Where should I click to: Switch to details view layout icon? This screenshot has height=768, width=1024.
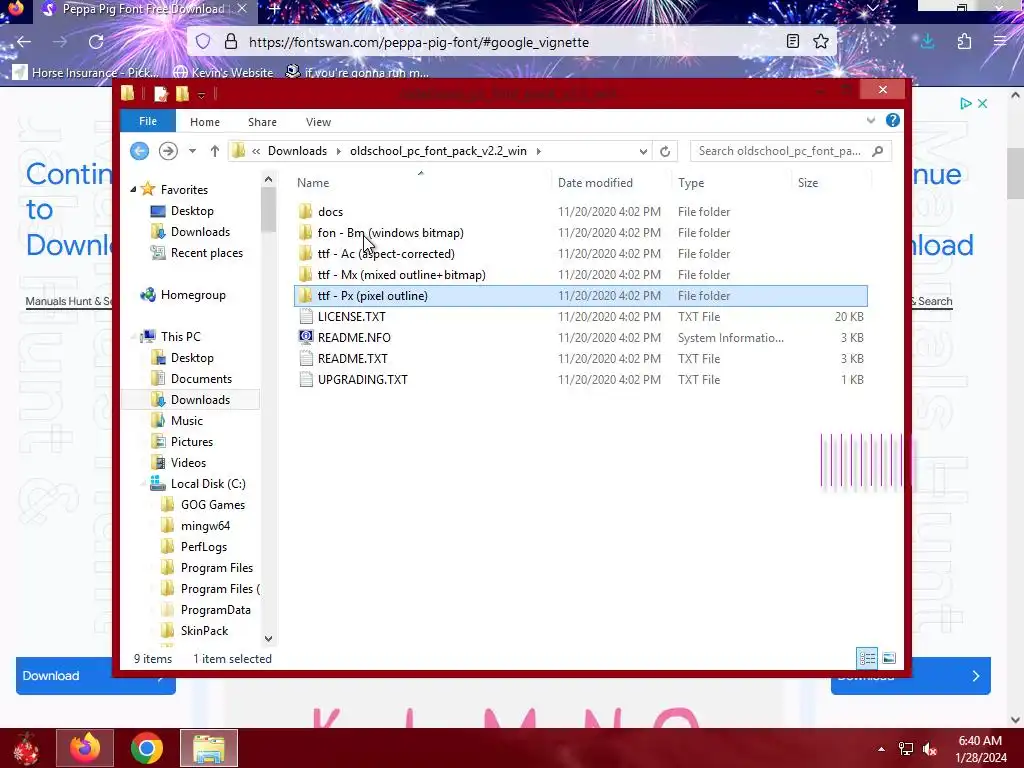(867, 658)
